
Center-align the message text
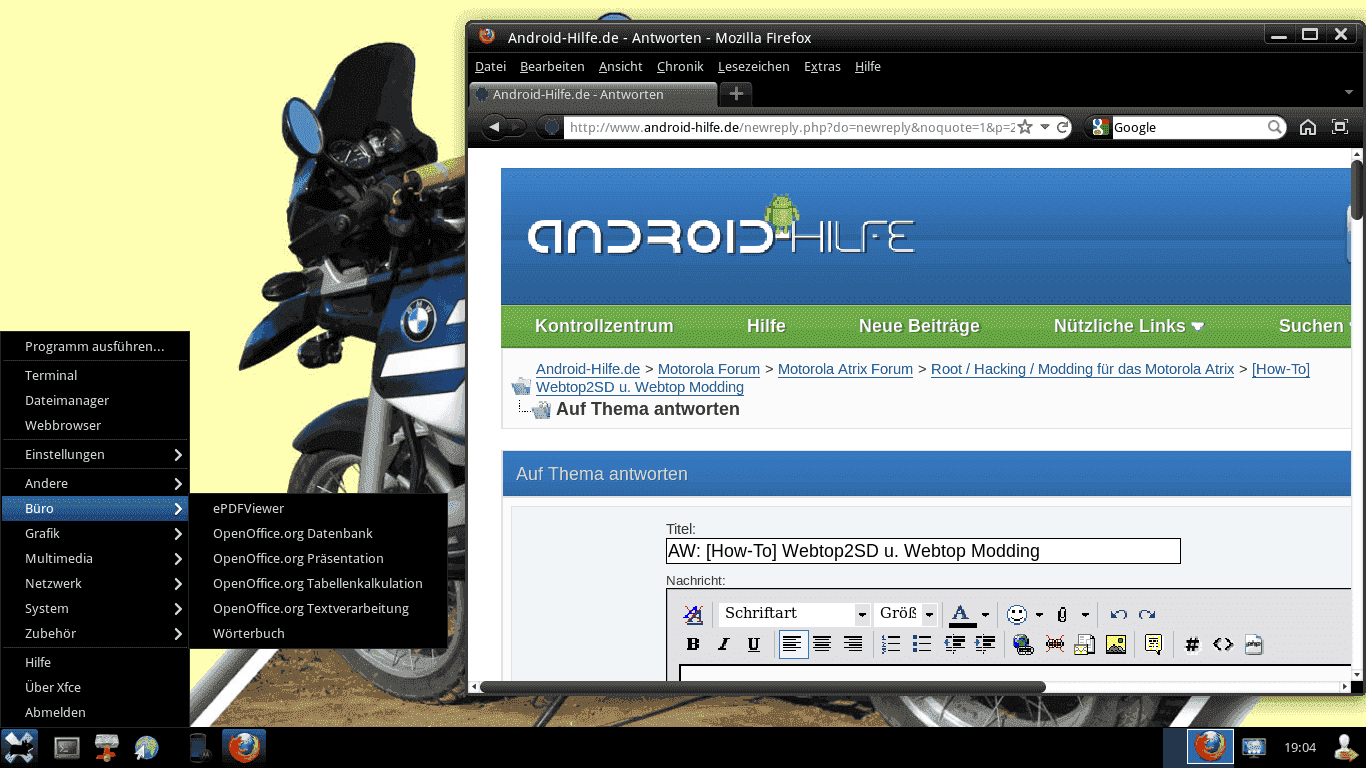[x=823, y=645]
